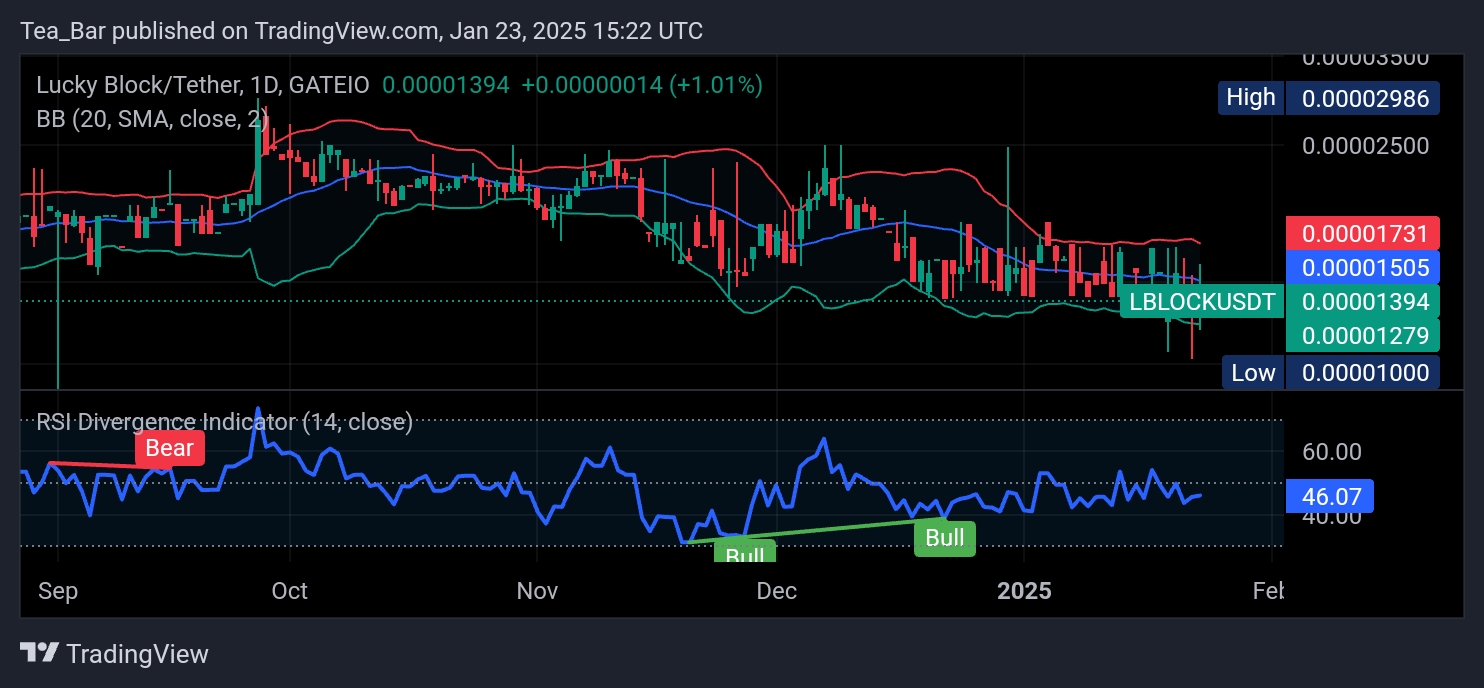Image resolution: width=1484 pixels, height=688 pixels.
Task: Click the green 0.00001394 current price tag
Action: (1363, 301)
